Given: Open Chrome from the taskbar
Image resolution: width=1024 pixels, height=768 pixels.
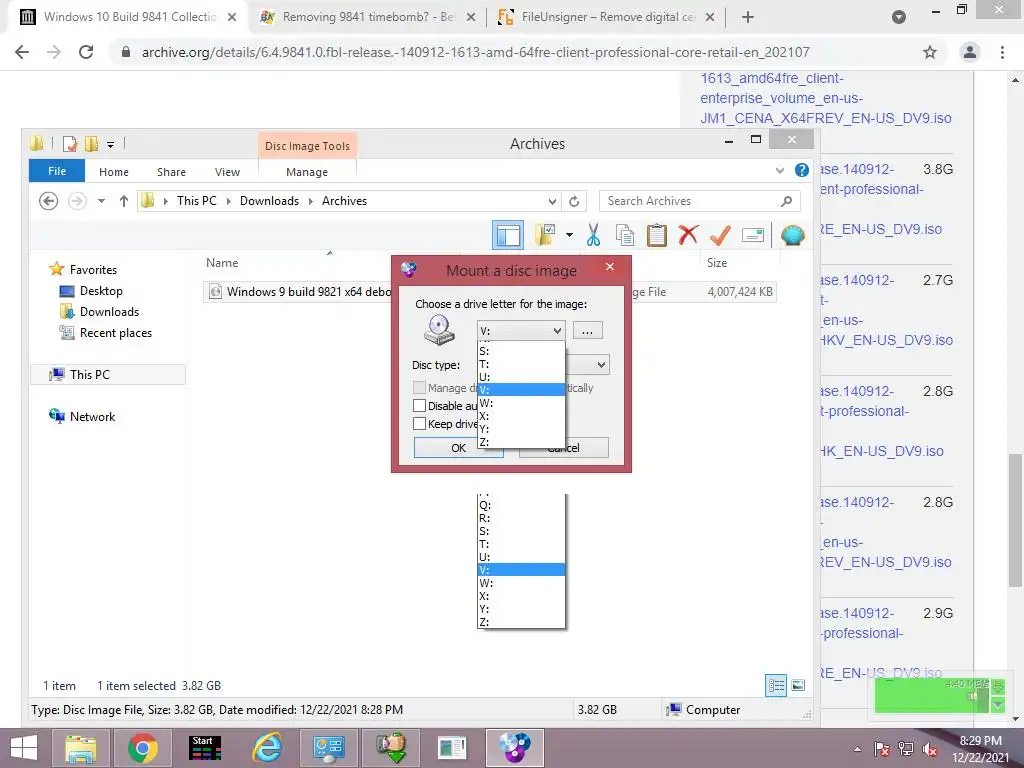Looking at the screenshot, I should click(x=142, y=748).
